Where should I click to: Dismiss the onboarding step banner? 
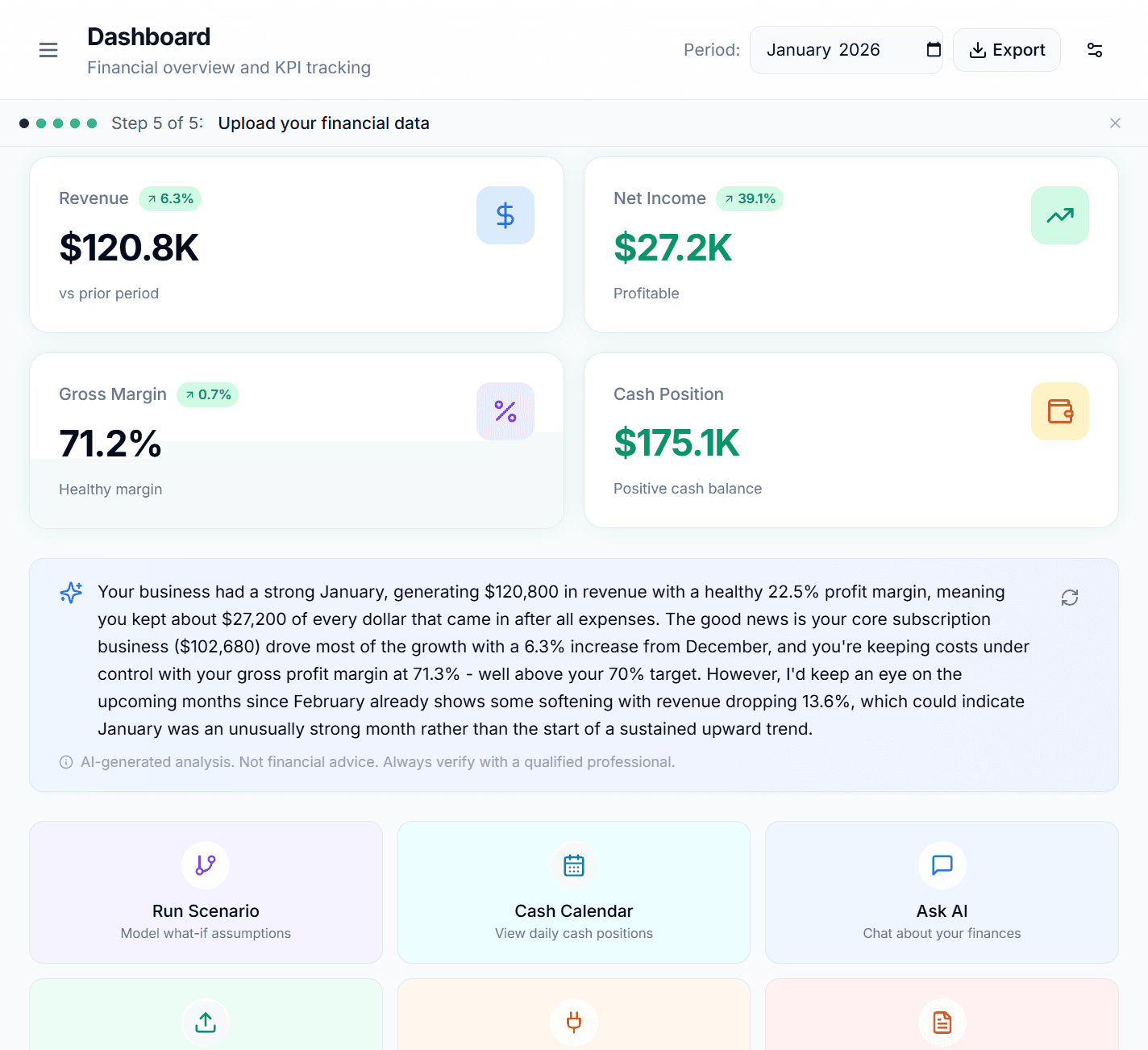[x=1115, y=123]
